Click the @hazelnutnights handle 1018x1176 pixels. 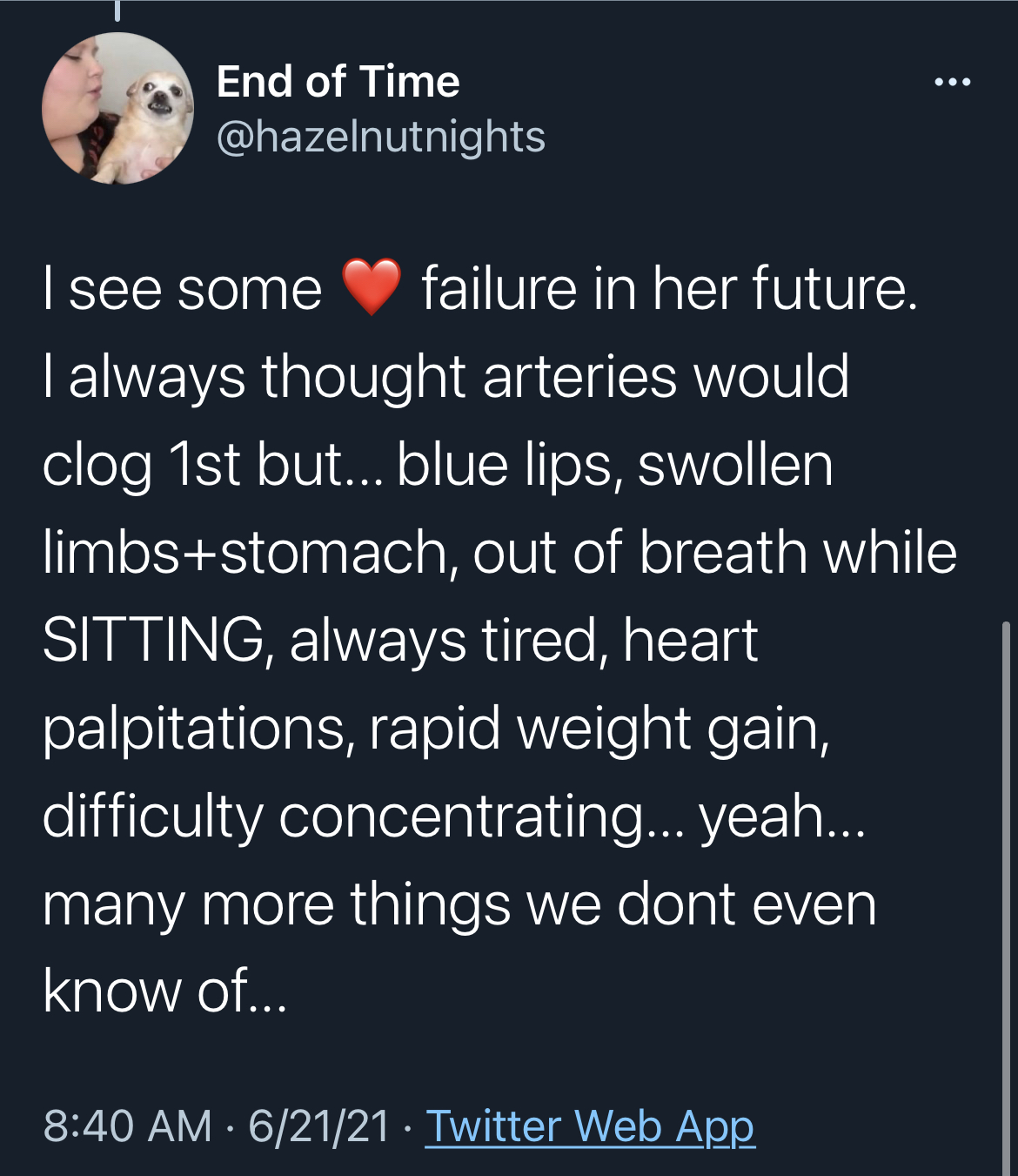click(x=380, y=137)
